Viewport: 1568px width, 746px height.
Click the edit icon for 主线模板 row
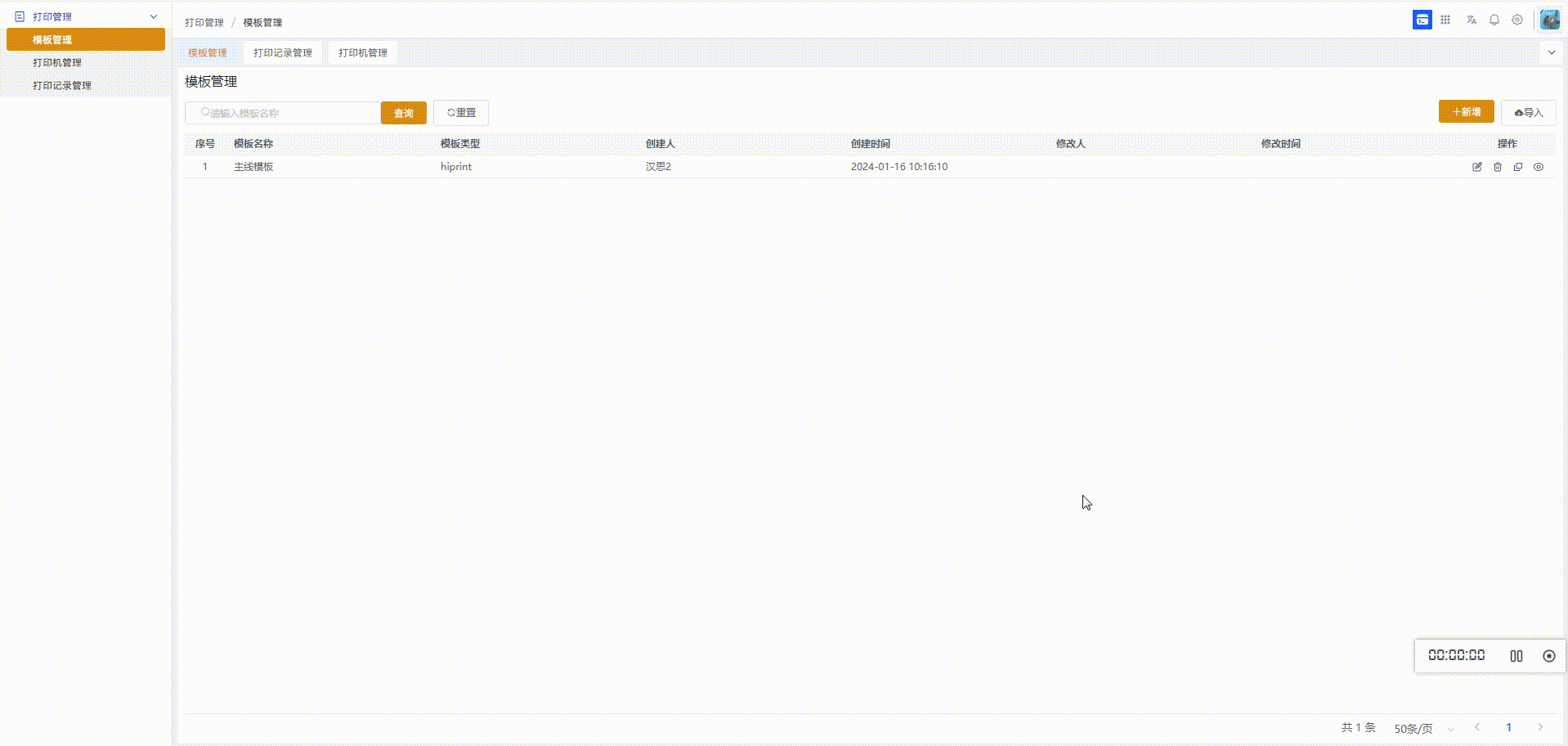tap(1476, 167)
